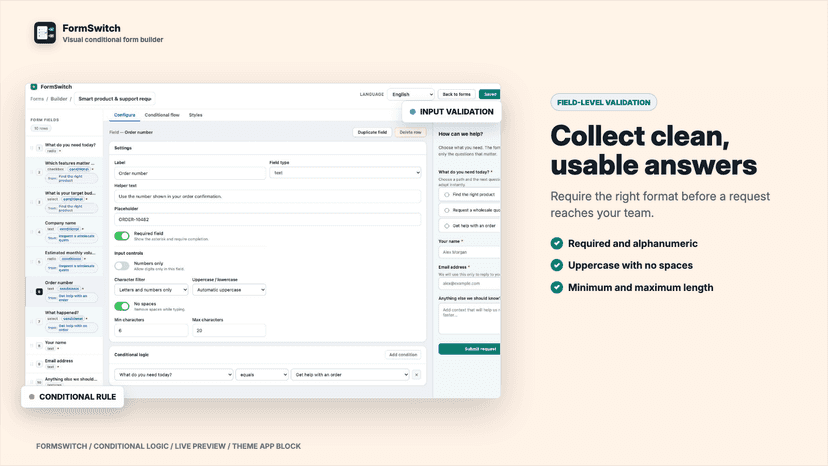Click the number 5 badge beside Estimated monthly volume

[x=39, y=262]
